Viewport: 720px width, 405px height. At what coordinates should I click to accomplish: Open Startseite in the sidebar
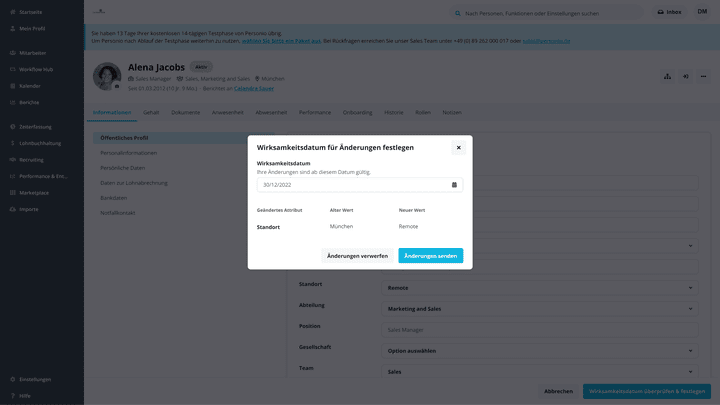coord(30,12)
